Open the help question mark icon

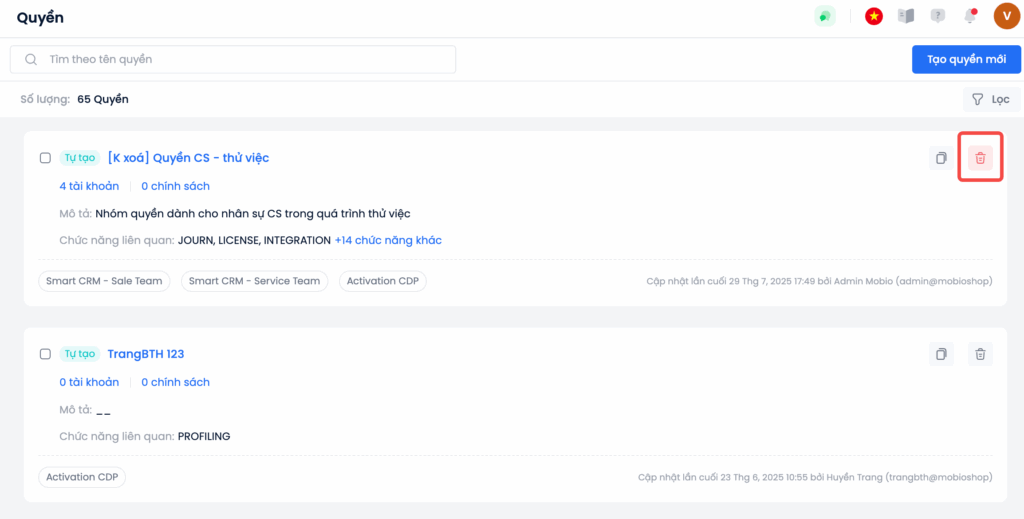(x=938, y=16)
